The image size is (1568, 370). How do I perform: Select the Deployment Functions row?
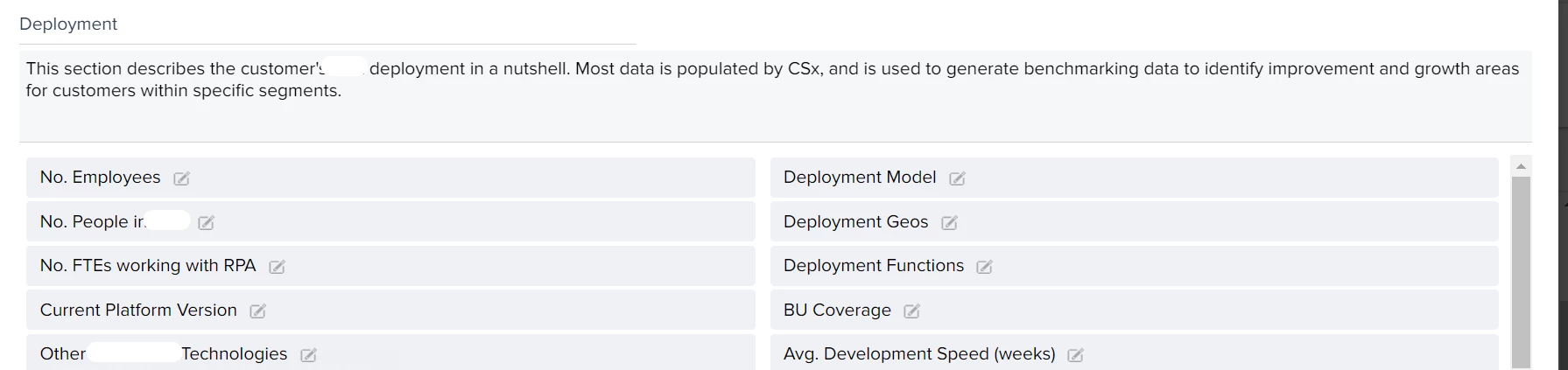[x=1135, y=266]
